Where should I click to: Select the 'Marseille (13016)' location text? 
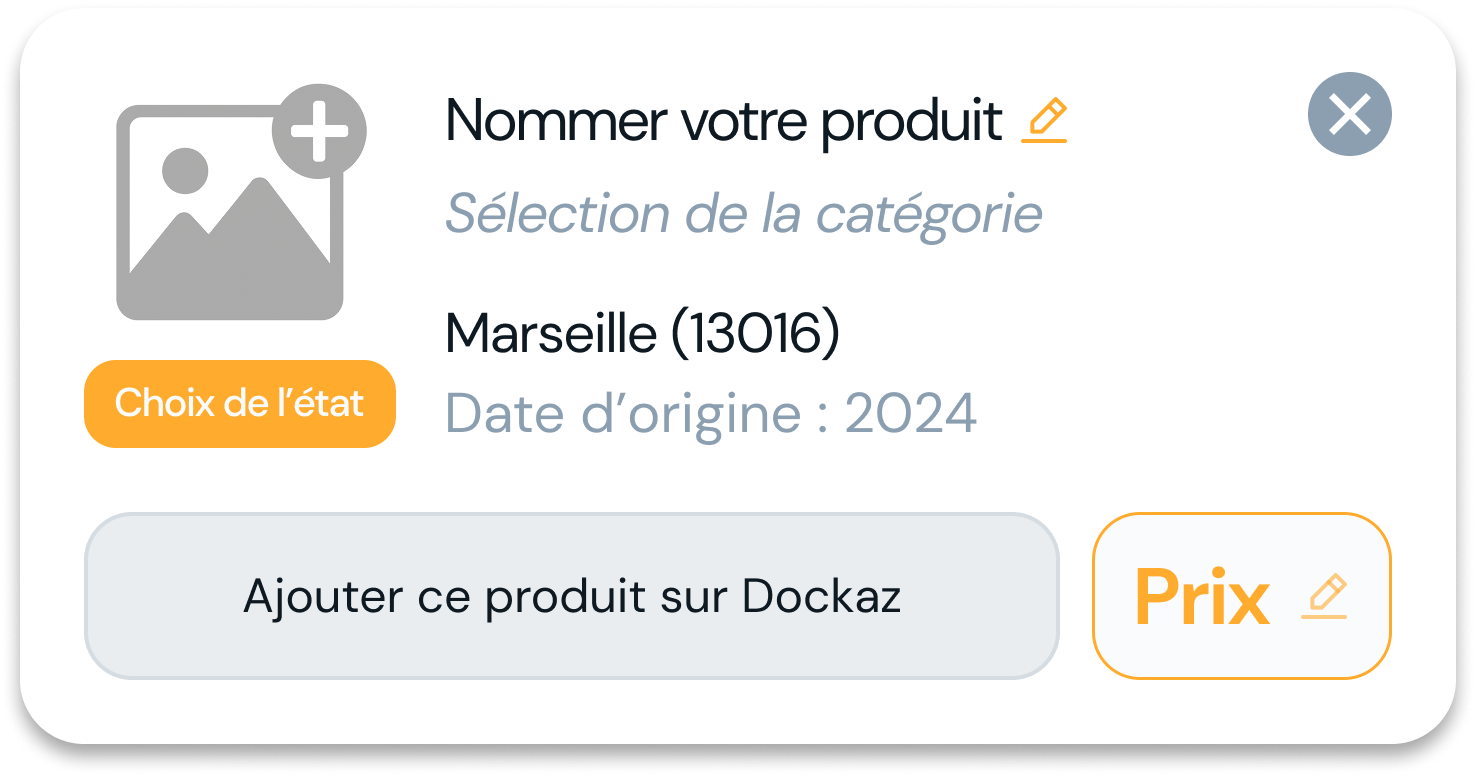point(642,333)
